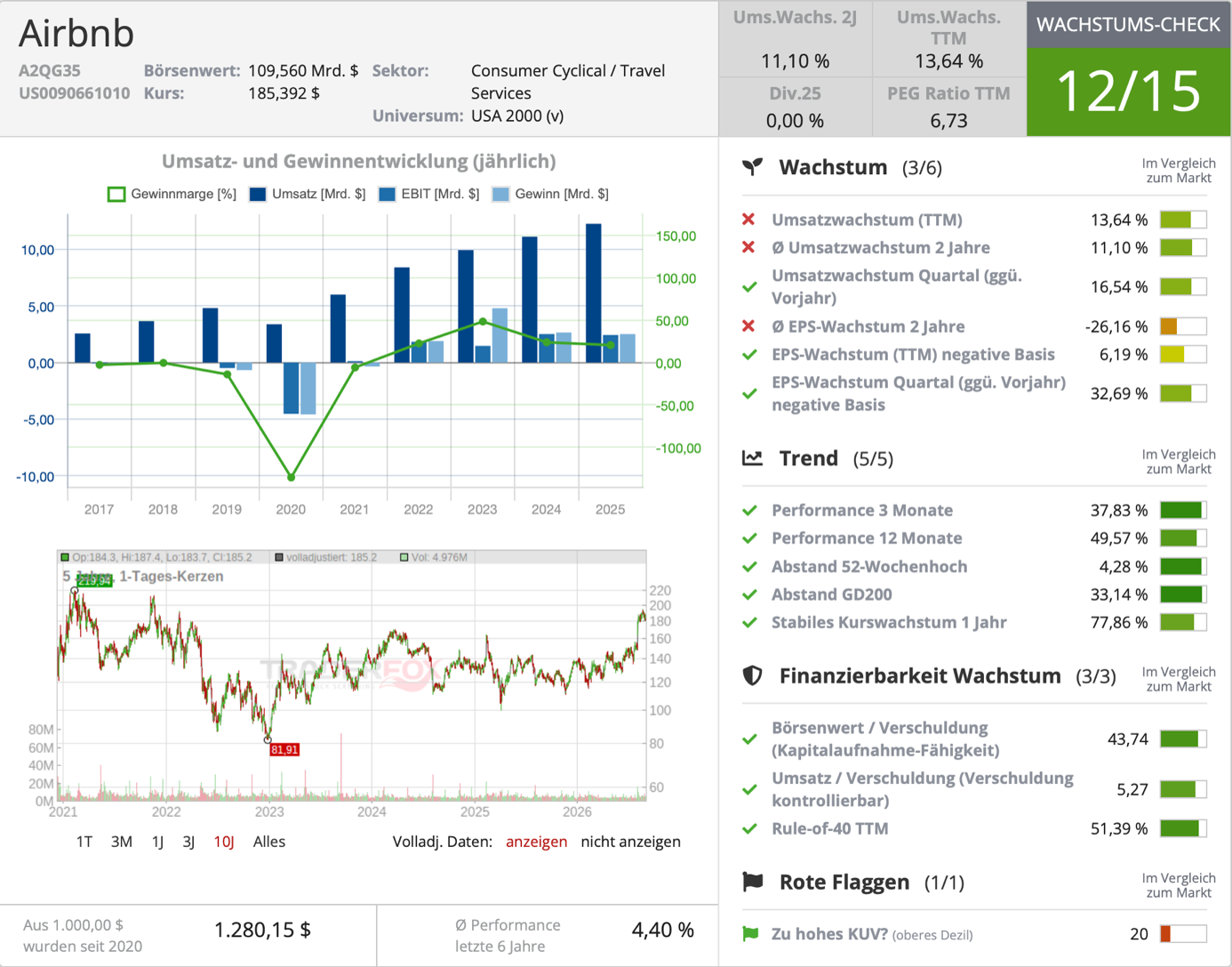Click the Börsenwert value 109,560 Mrd. $
1232x967 pixels.
303,70
